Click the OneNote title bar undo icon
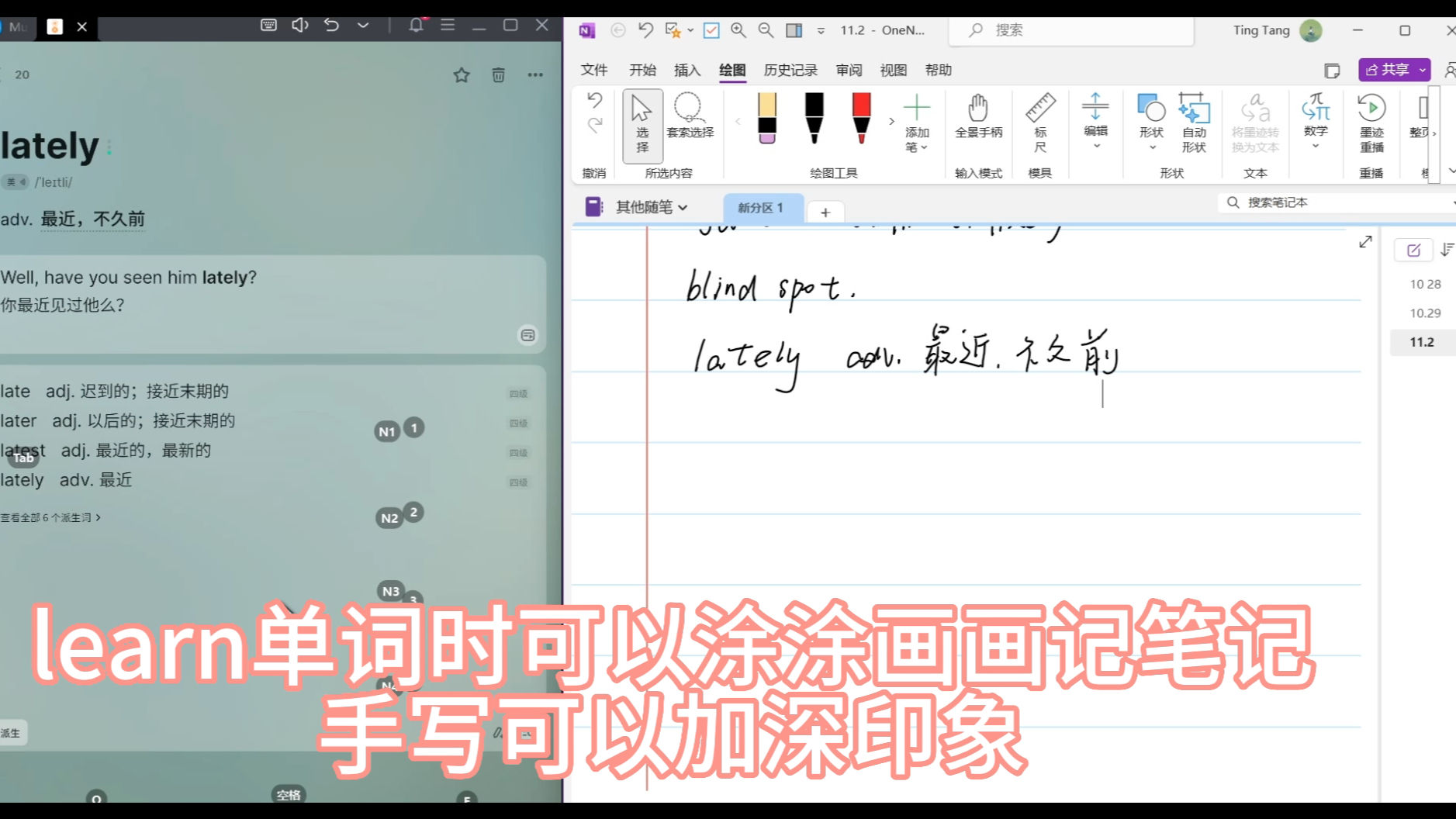This screenshot has width=1456, height=819. tap(645, 30)
